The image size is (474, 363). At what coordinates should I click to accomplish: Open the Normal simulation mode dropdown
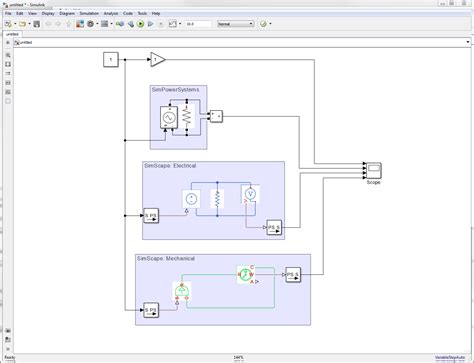236,24
